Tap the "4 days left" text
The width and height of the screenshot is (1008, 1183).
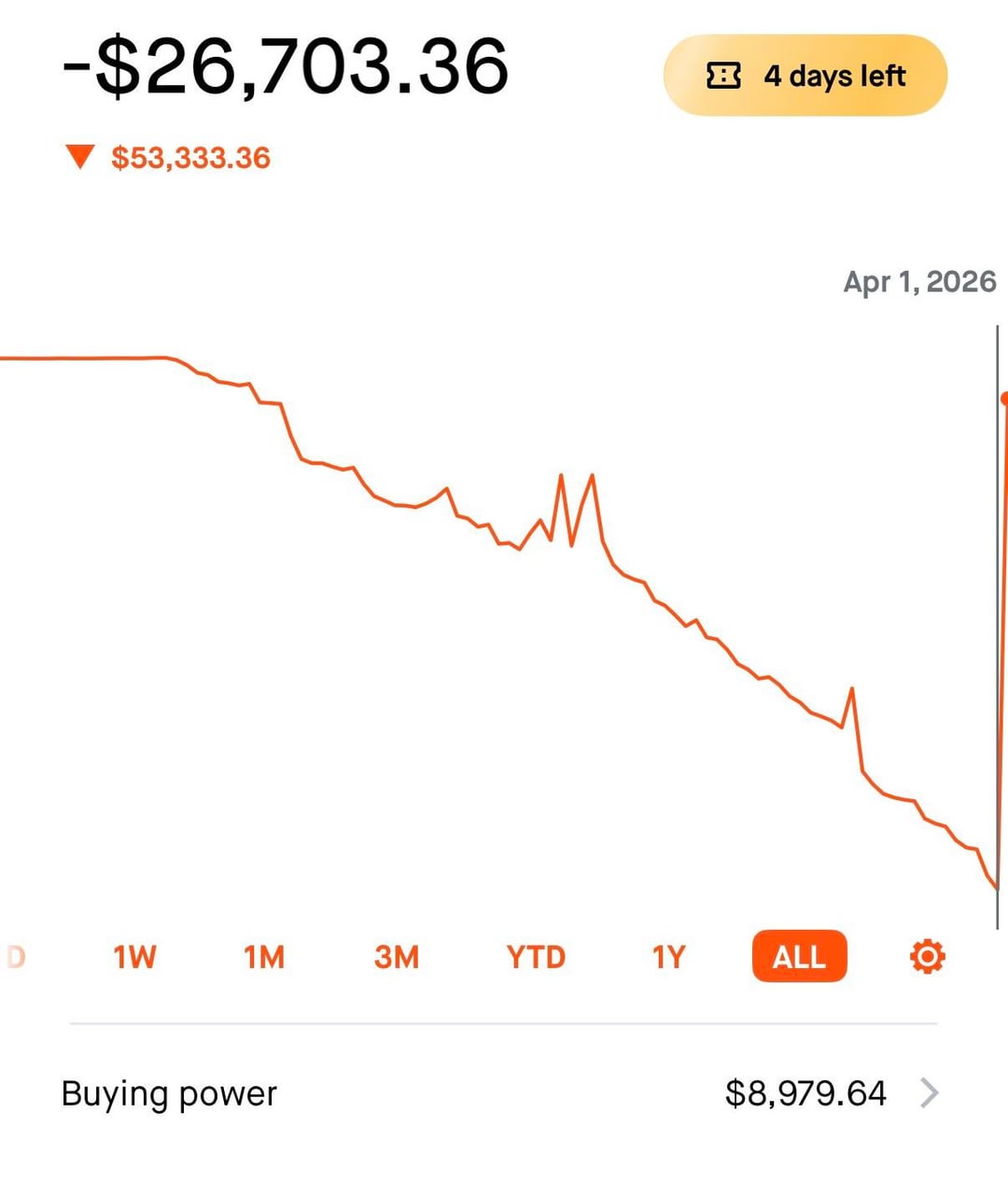(834, 76)
